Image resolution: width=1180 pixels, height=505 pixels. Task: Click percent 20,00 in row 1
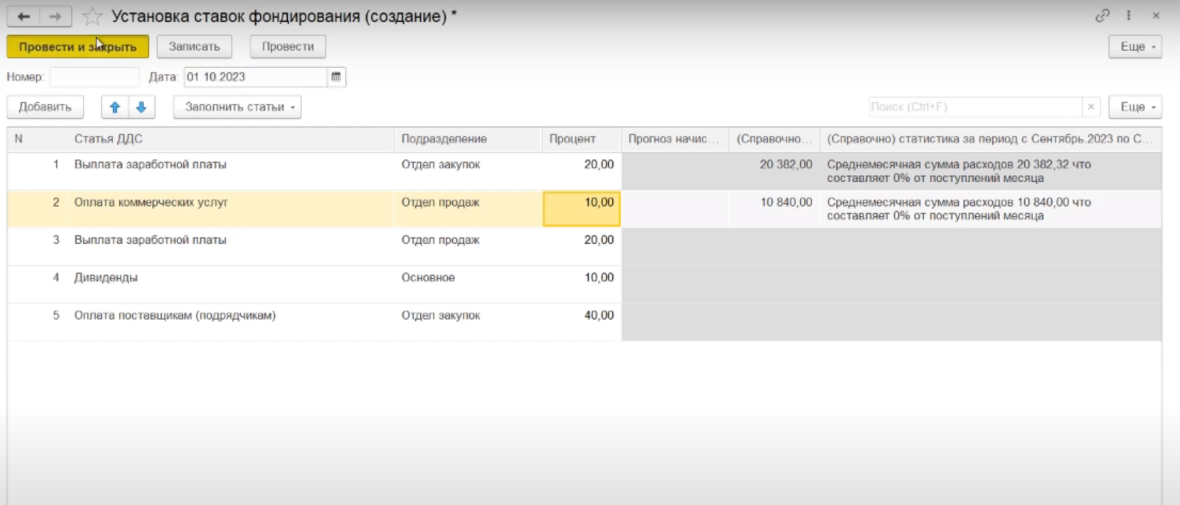[x=582, y=171]
